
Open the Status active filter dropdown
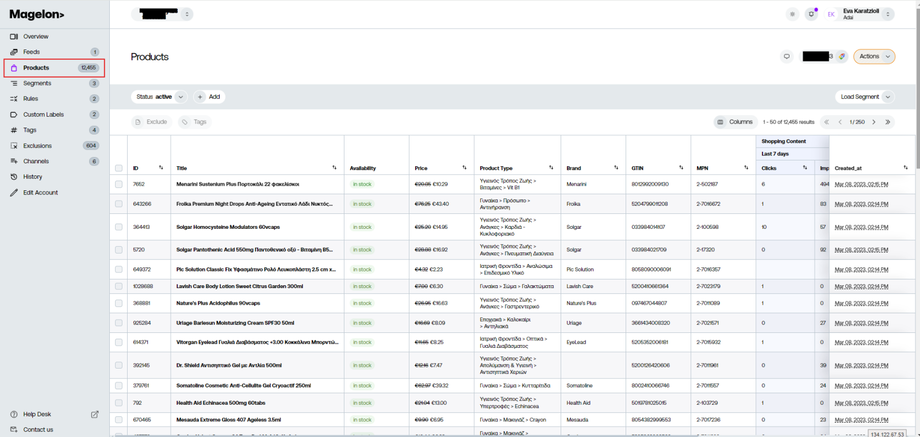tap(160, 97)
